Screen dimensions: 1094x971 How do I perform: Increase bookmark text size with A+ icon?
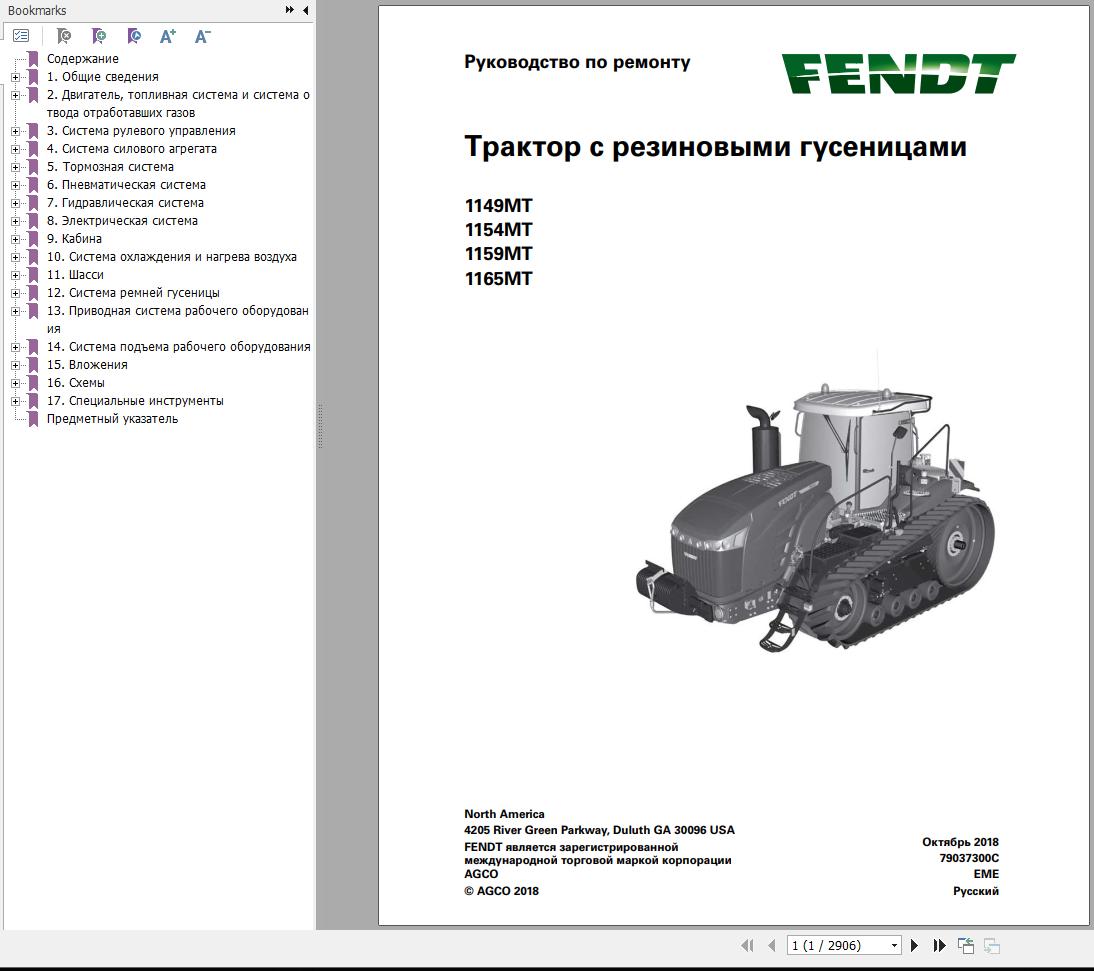[x=167, y=36]
